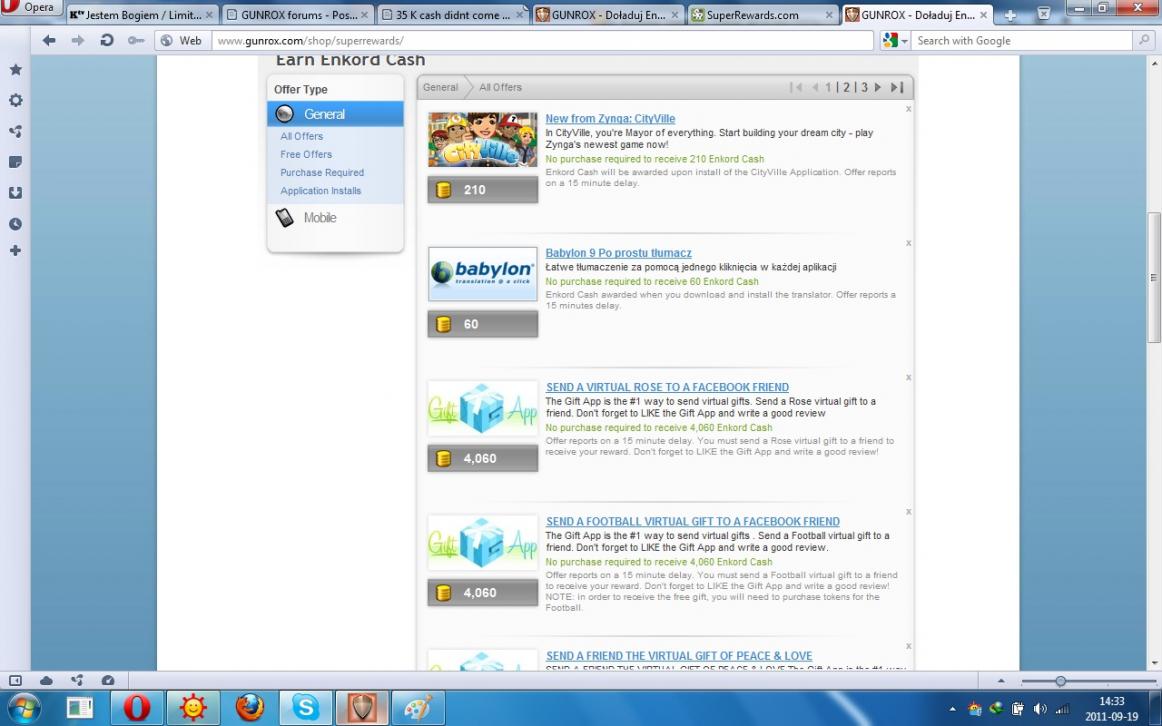Click the Search with Google input field

pos(1020,41)
